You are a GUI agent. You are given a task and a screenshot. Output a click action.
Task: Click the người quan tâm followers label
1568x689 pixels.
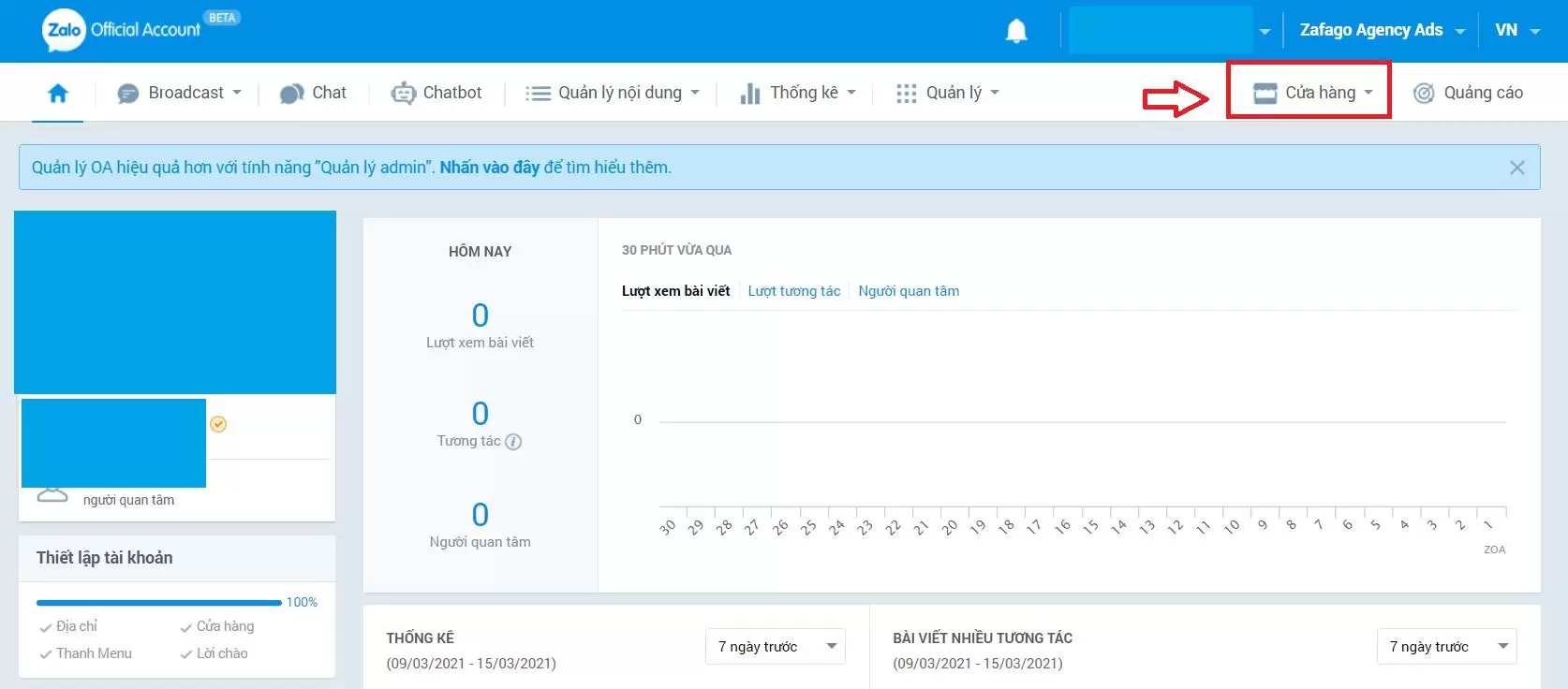128,500
